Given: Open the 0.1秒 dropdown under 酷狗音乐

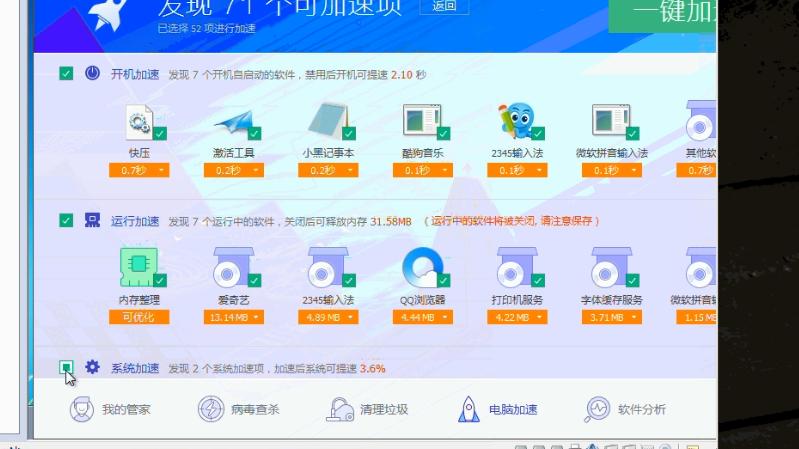Looking at the screenshot, I should 423,170.
